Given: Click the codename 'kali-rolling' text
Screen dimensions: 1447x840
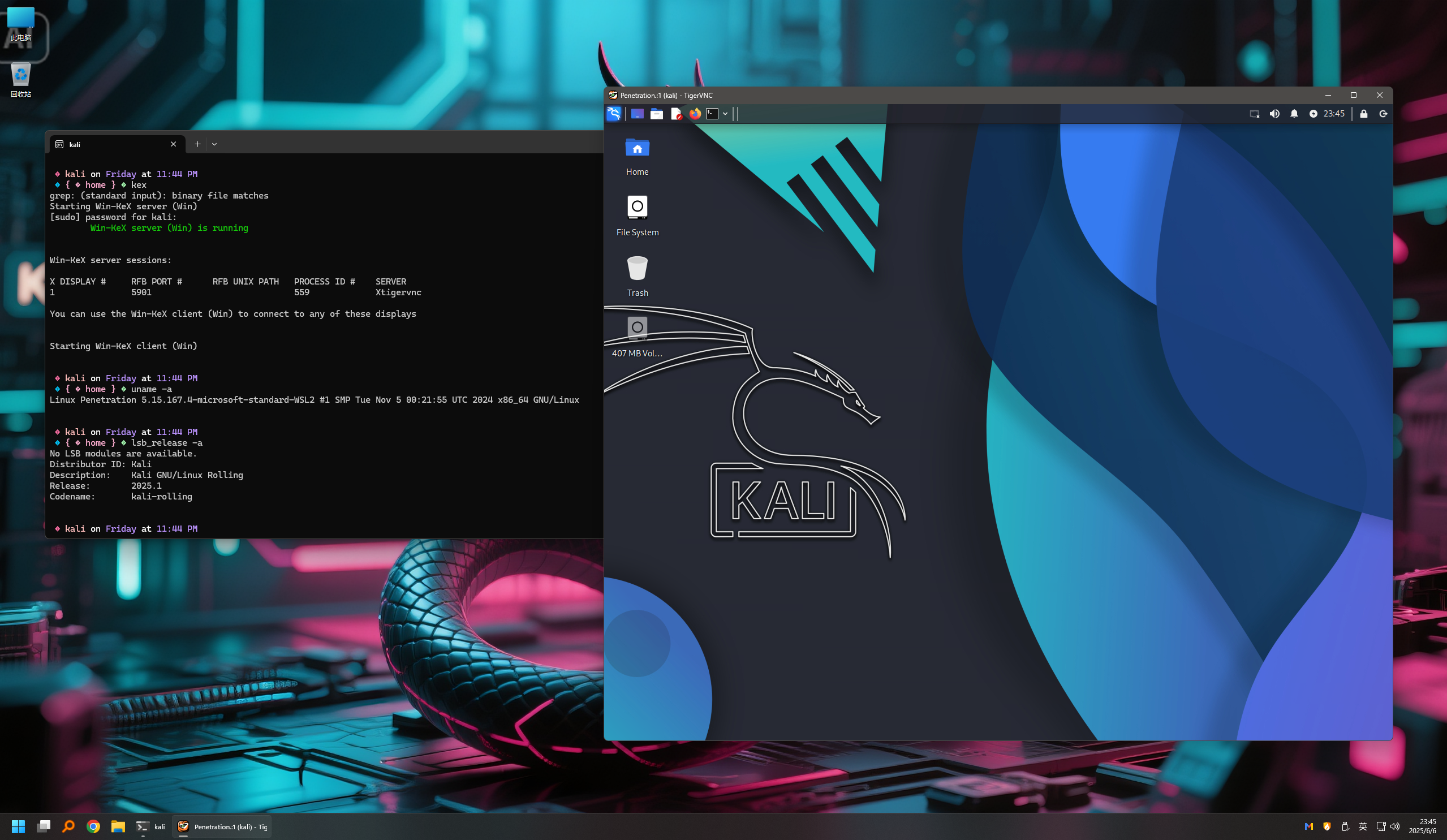Looking at the screenshot, I should [x=162, y=497].
